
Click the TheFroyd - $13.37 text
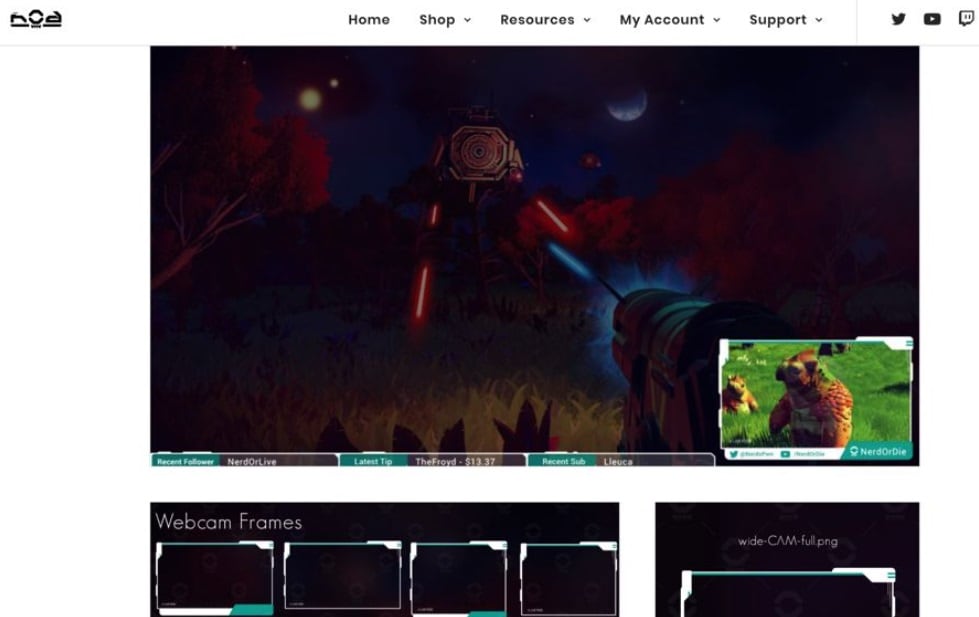point(455,462)
